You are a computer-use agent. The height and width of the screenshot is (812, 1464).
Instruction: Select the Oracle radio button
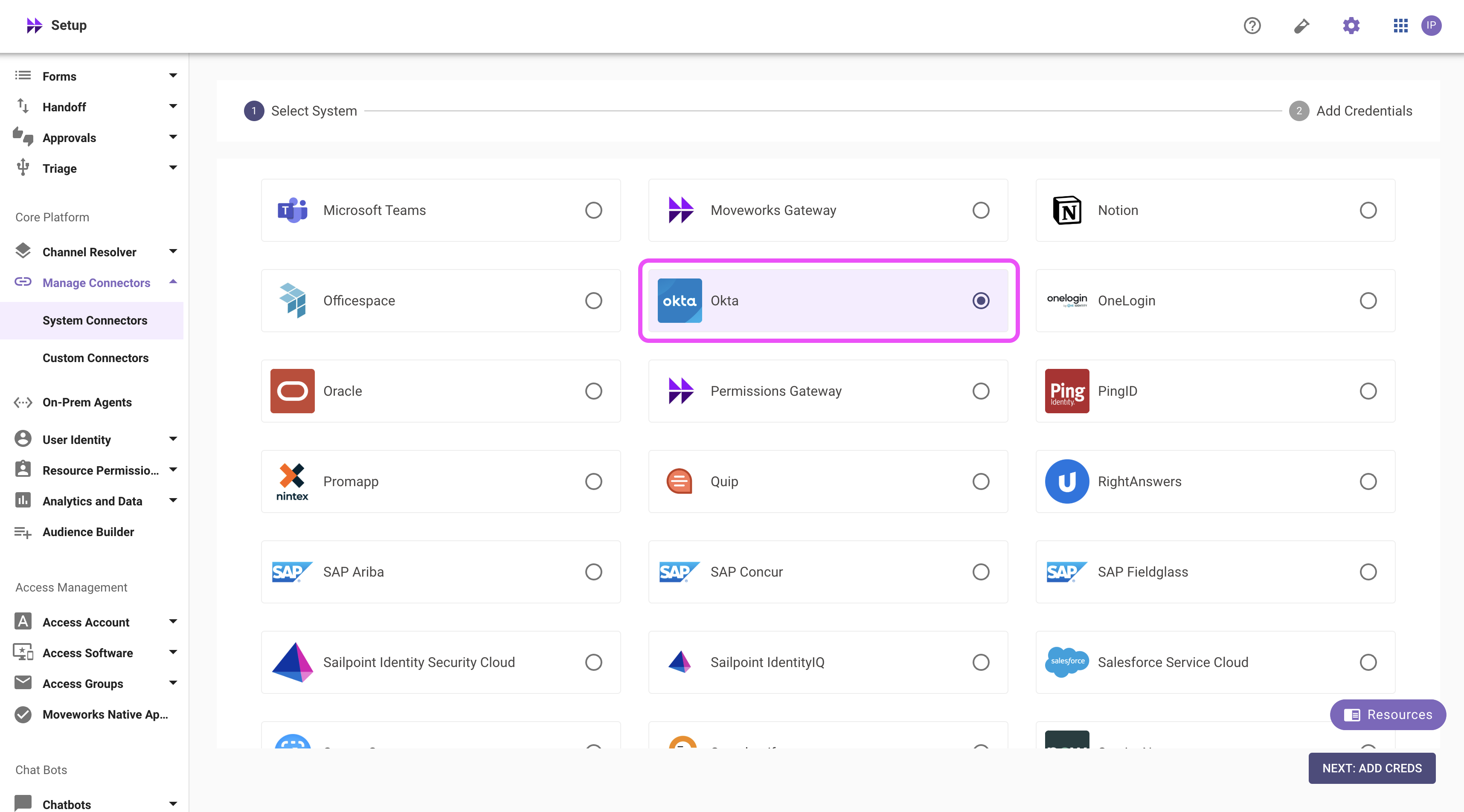click(593, 391)
